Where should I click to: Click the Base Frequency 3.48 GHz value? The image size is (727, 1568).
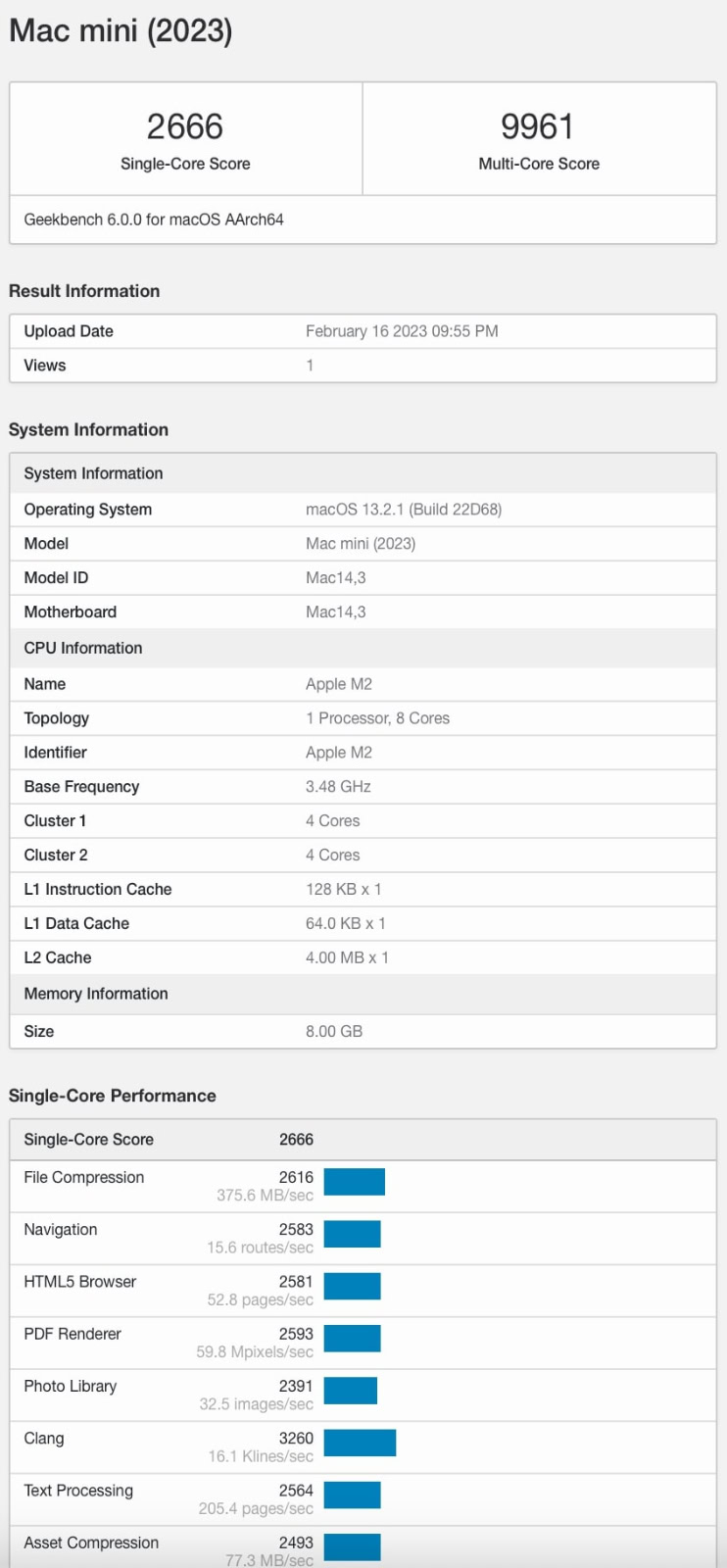pos(338,787)
